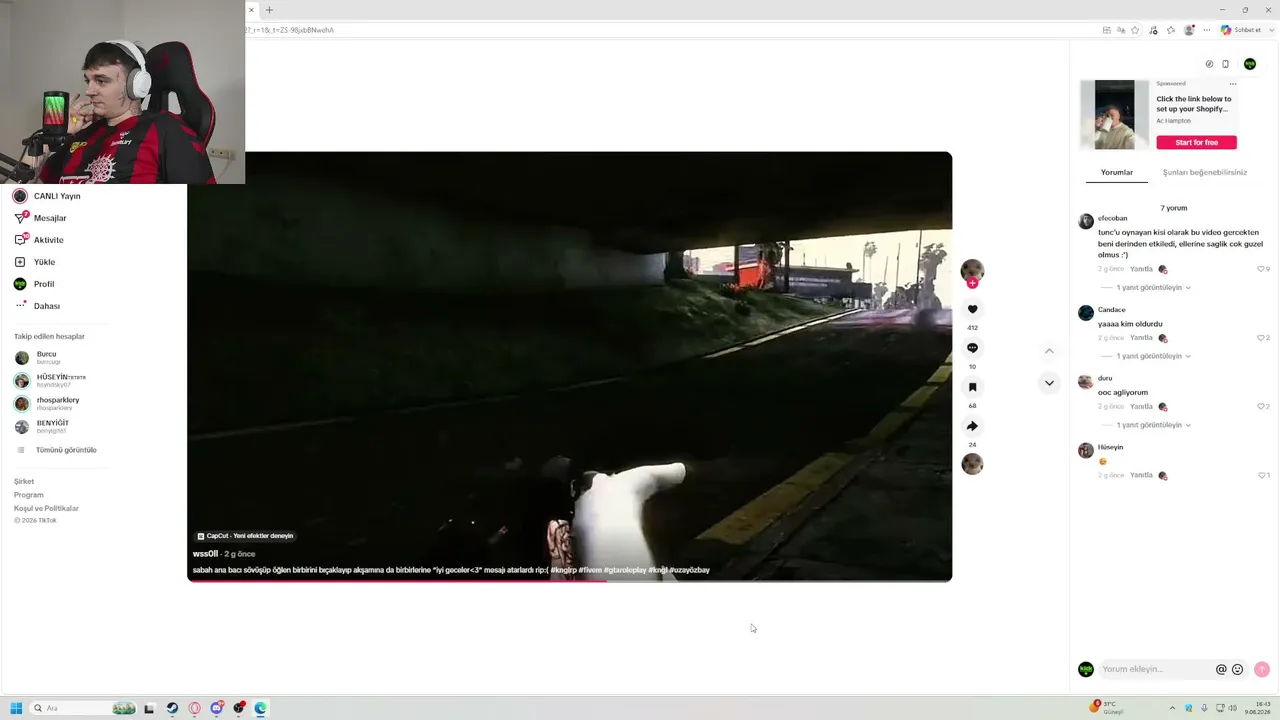
Task: Go to the previous video arrow
Action: coord(1049,351)
